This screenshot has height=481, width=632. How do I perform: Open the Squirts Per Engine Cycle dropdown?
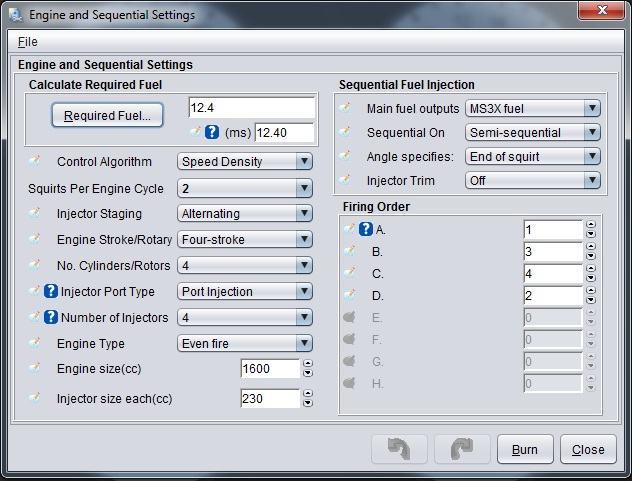point(245,188)
